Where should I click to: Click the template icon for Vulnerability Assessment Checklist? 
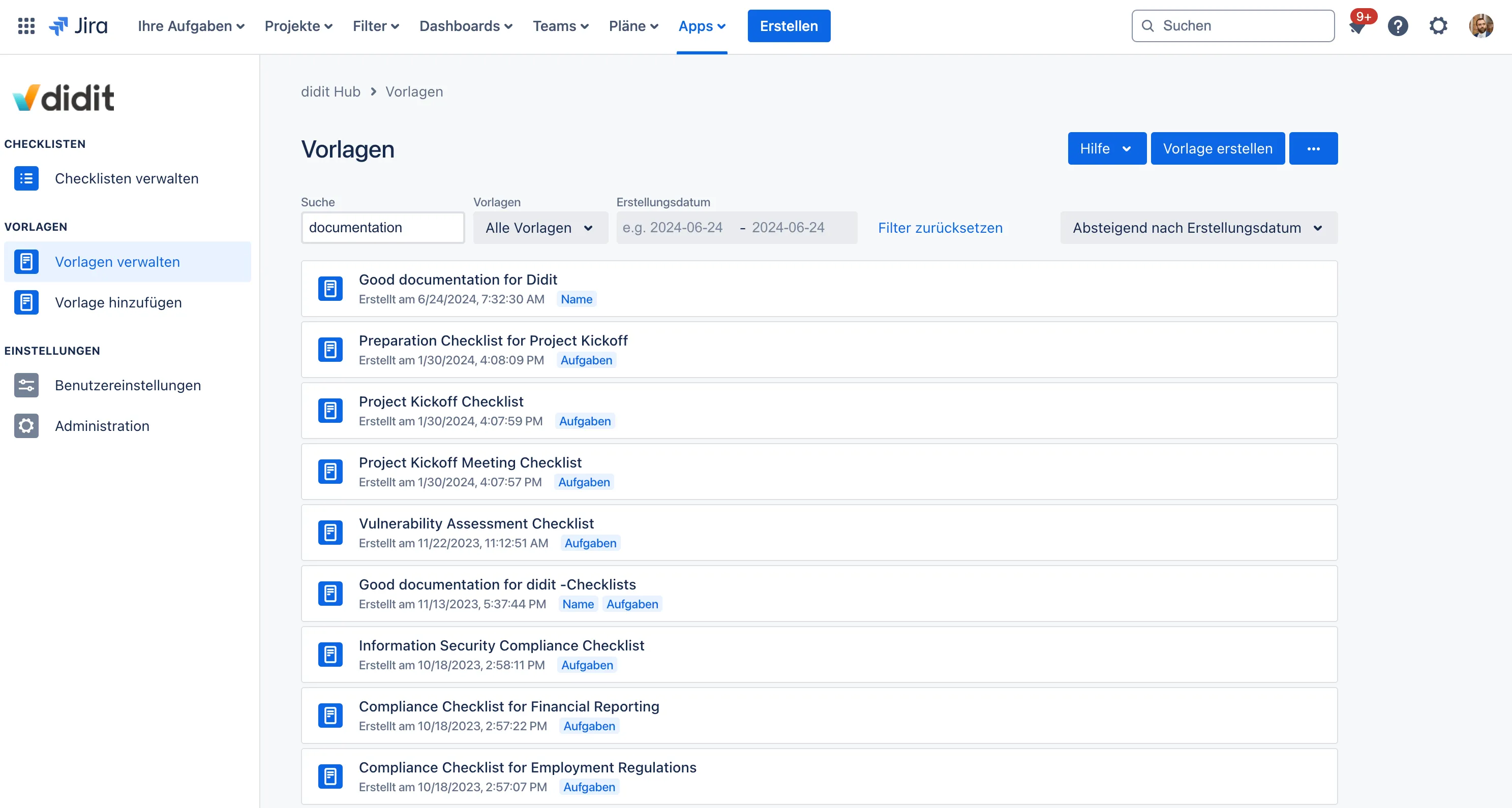click(330, 533)
